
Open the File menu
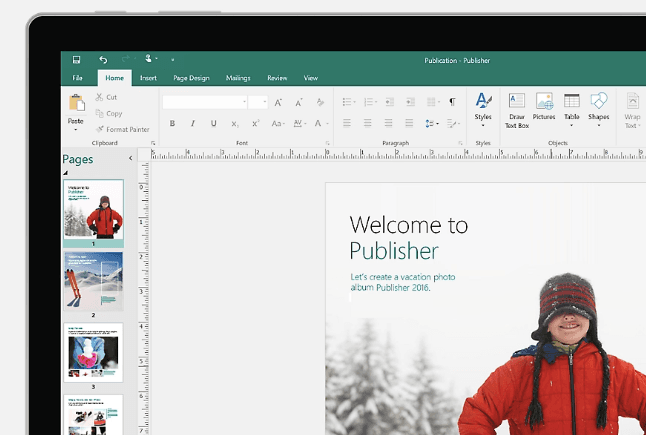[77, 78]
